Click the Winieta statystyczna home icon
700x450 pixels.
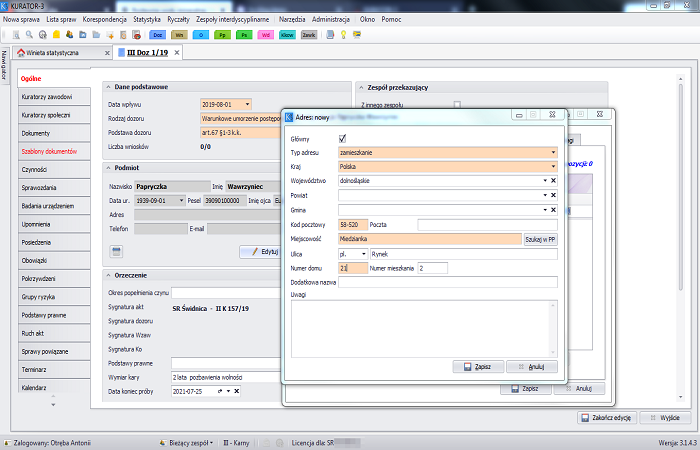[x=21, y=53]
